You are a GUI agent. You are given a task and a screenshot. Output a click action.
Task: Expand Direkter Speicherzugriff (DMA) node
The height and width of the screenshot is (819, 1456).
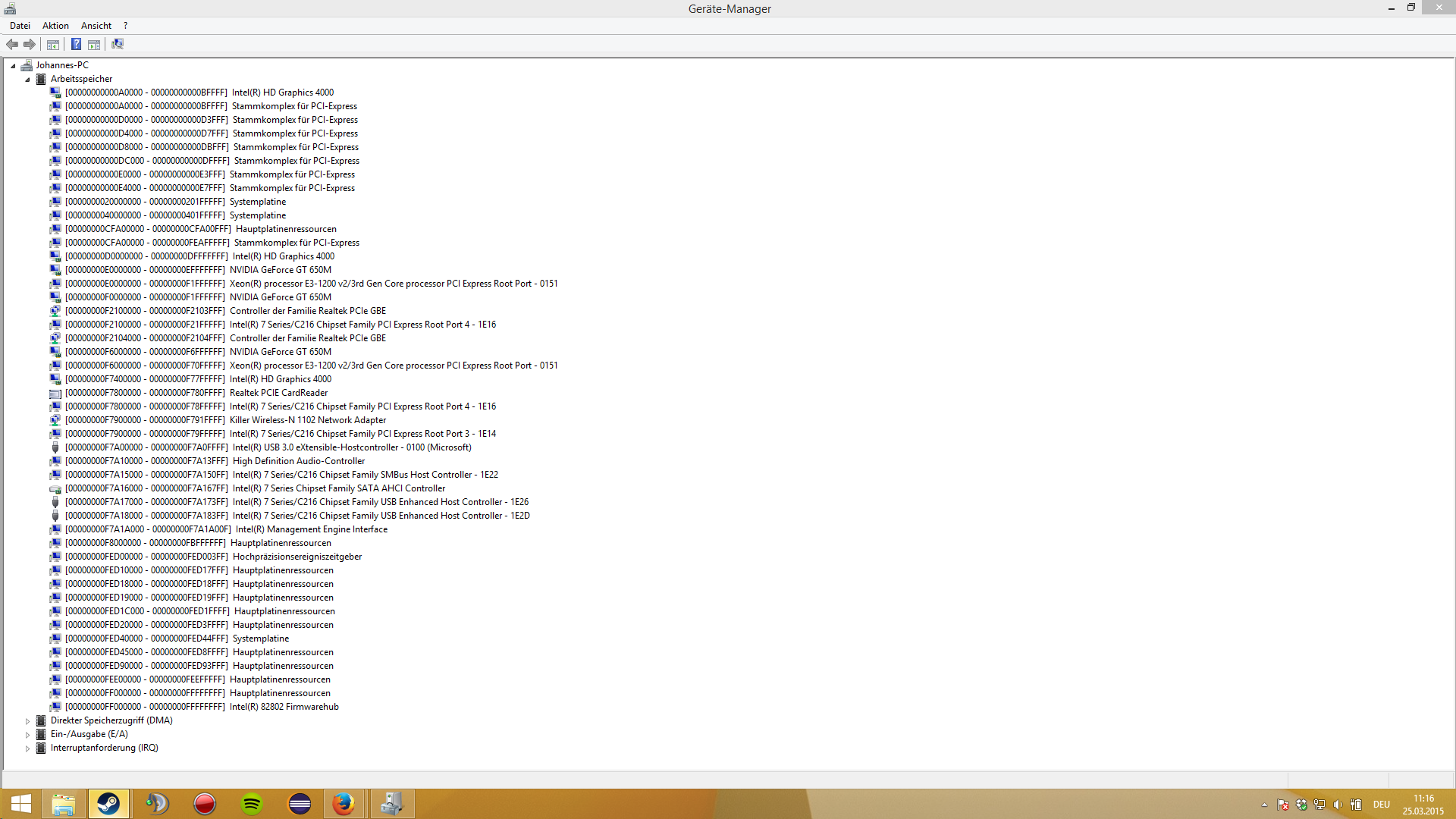click(28, 721)
